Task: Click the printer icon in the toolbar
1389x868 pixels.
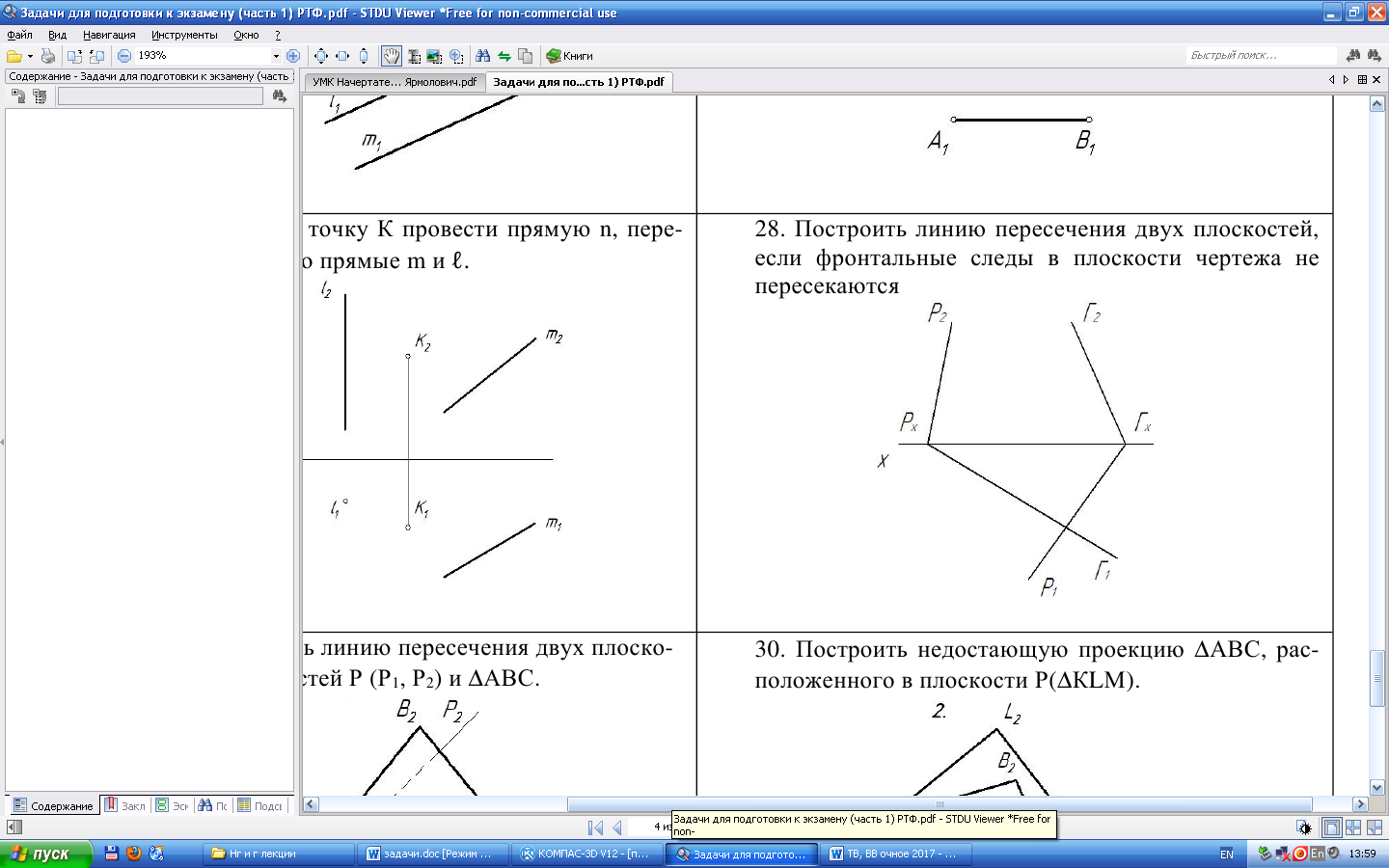Action: [47, 56]
